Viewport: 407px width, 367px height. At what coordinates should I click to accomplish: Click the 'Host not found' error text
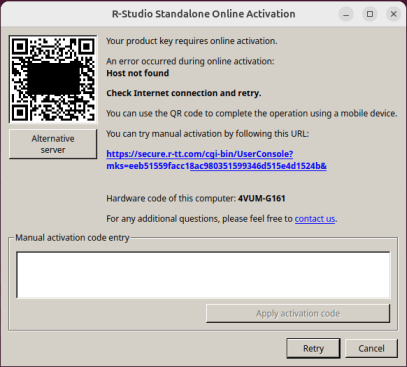point(138,73)
